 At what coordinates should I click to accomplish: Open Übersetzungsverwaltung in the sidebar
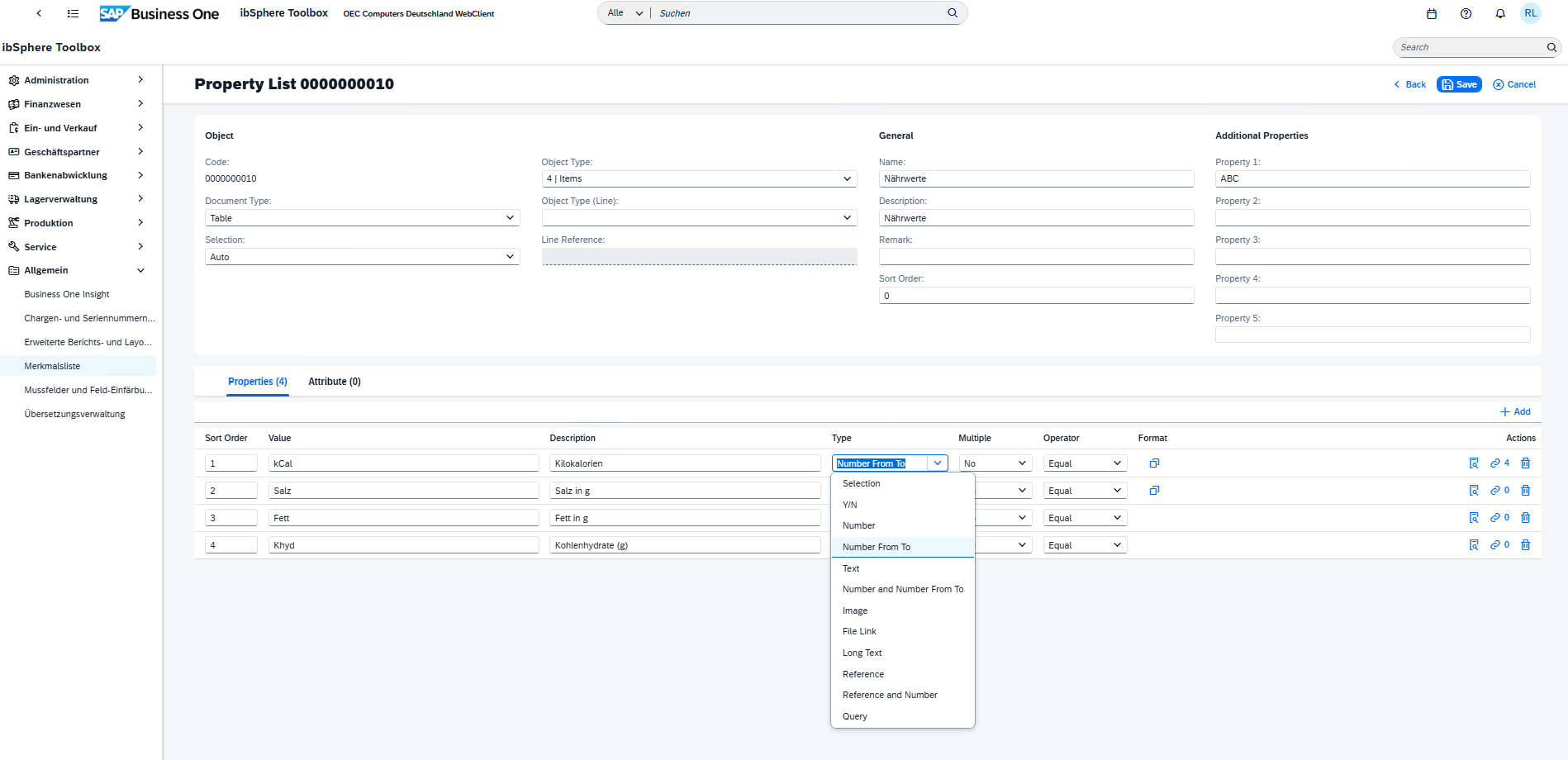coord(75,414)
